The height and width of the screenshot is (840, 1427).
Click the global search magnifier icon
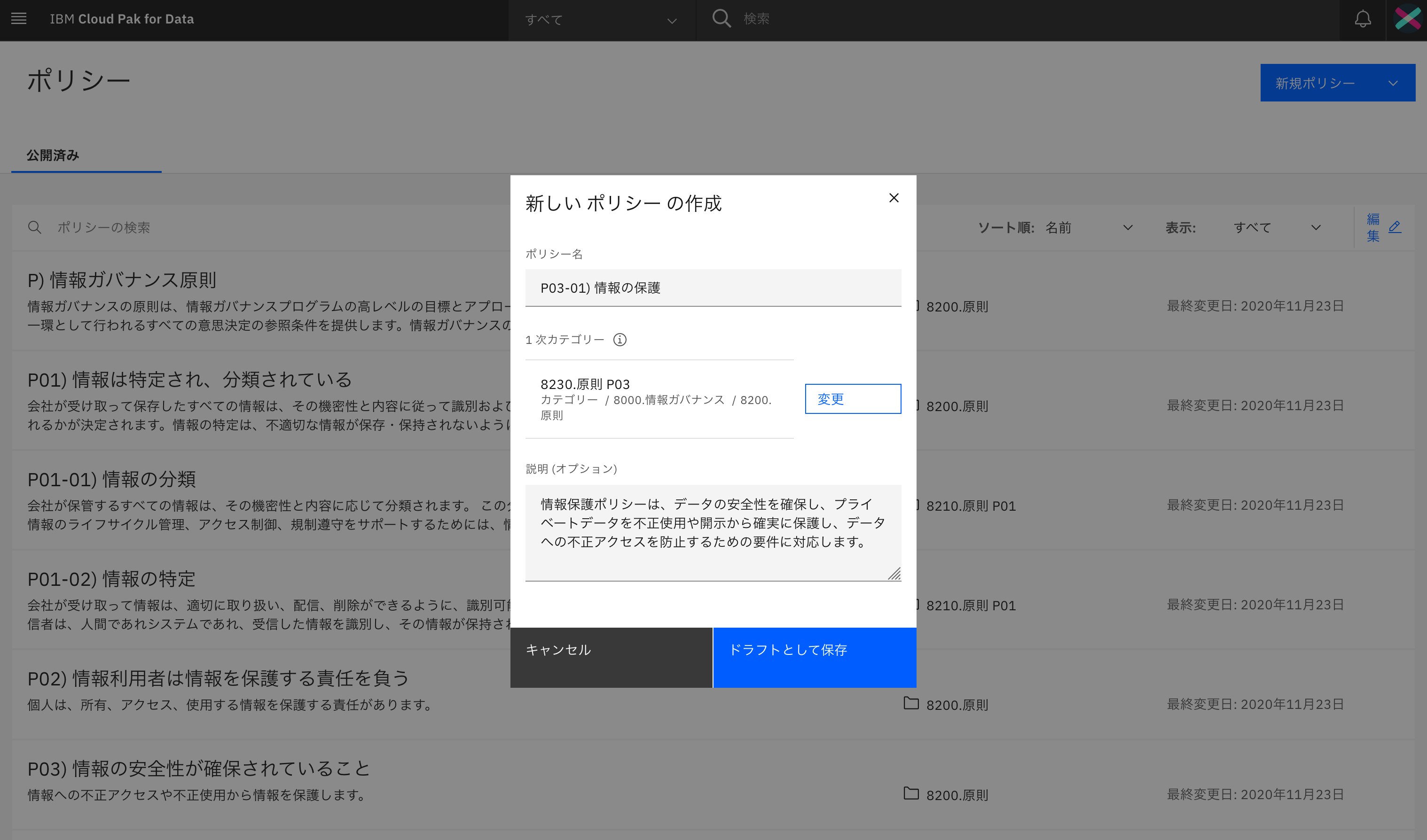721,19
